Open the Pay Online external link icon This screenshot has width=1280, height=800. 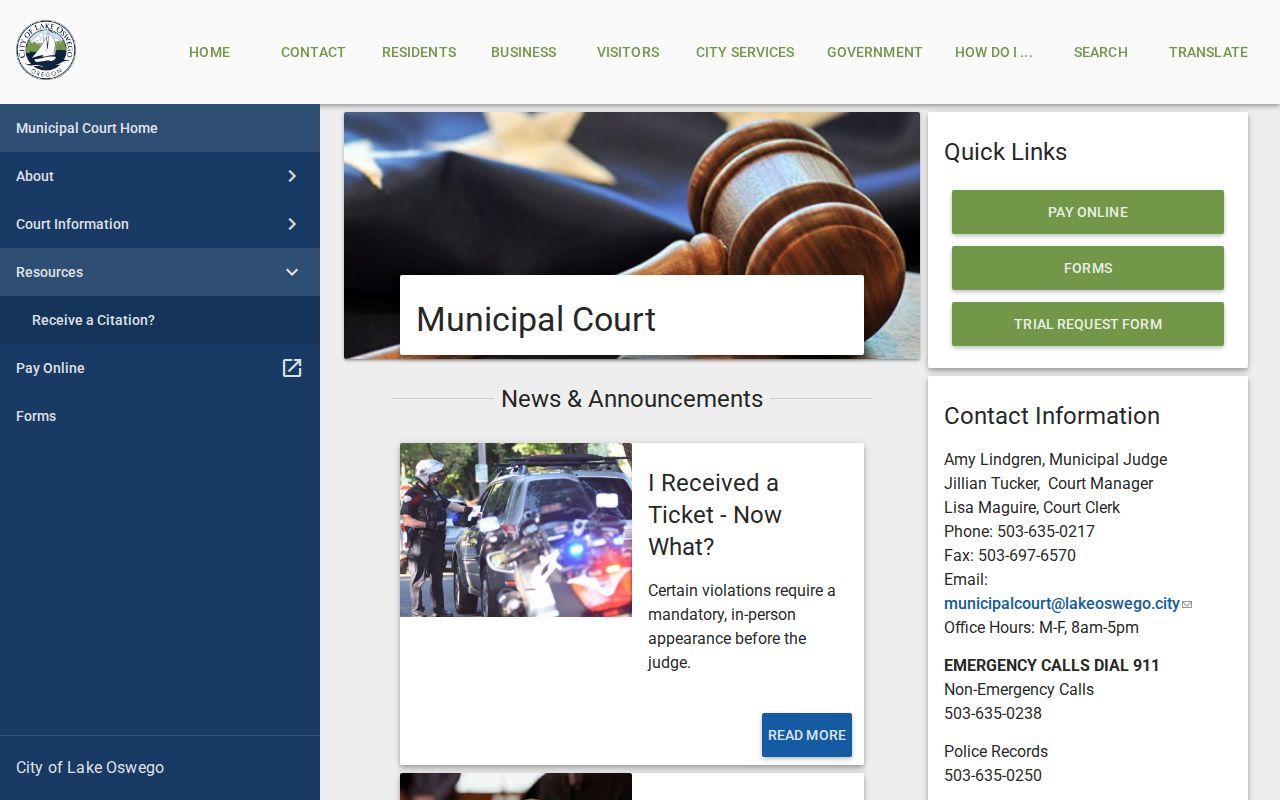pyautogui.click(x=292, y=368)
